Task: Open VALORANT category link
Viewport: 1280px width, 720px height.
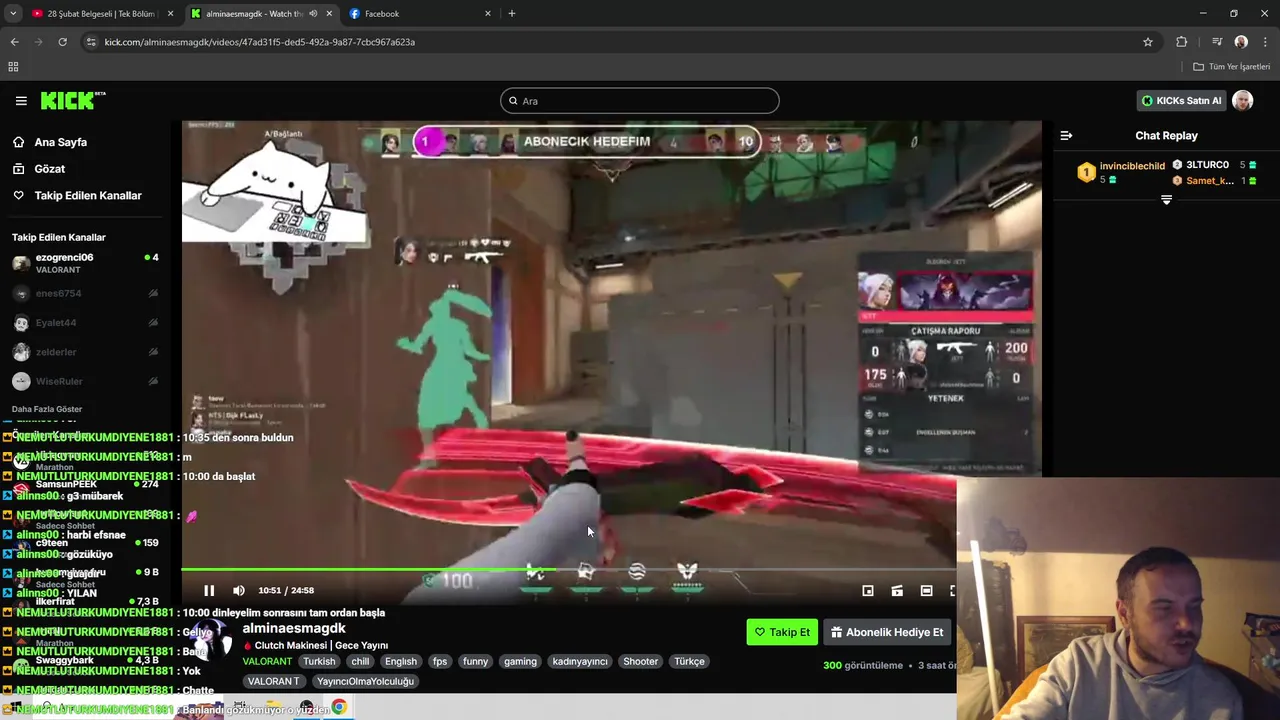Action: tap(267, 661)
